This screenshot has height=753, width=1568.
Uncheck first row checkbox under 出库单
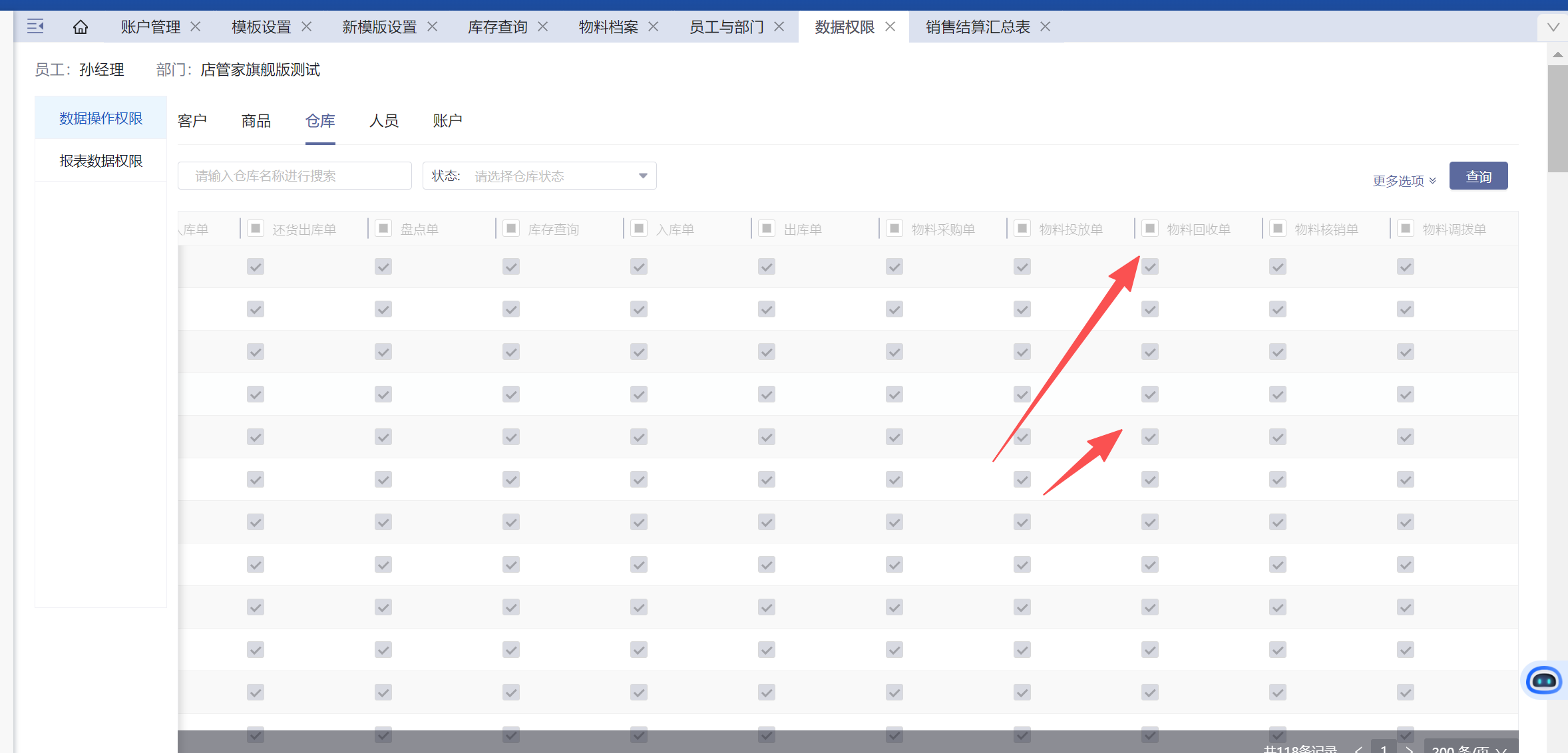tap(767, 267)
